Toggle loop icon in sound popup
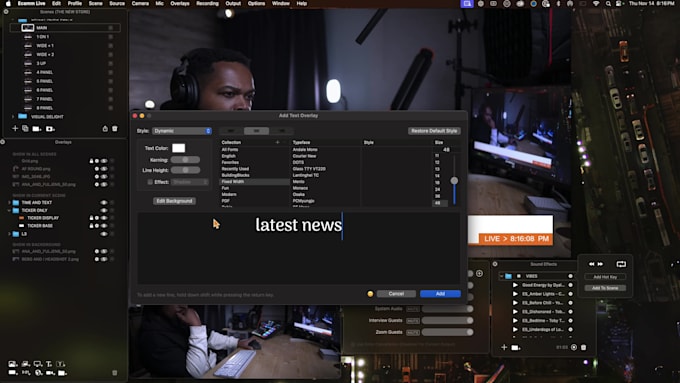The image size is (680, 383). [621, 264]
